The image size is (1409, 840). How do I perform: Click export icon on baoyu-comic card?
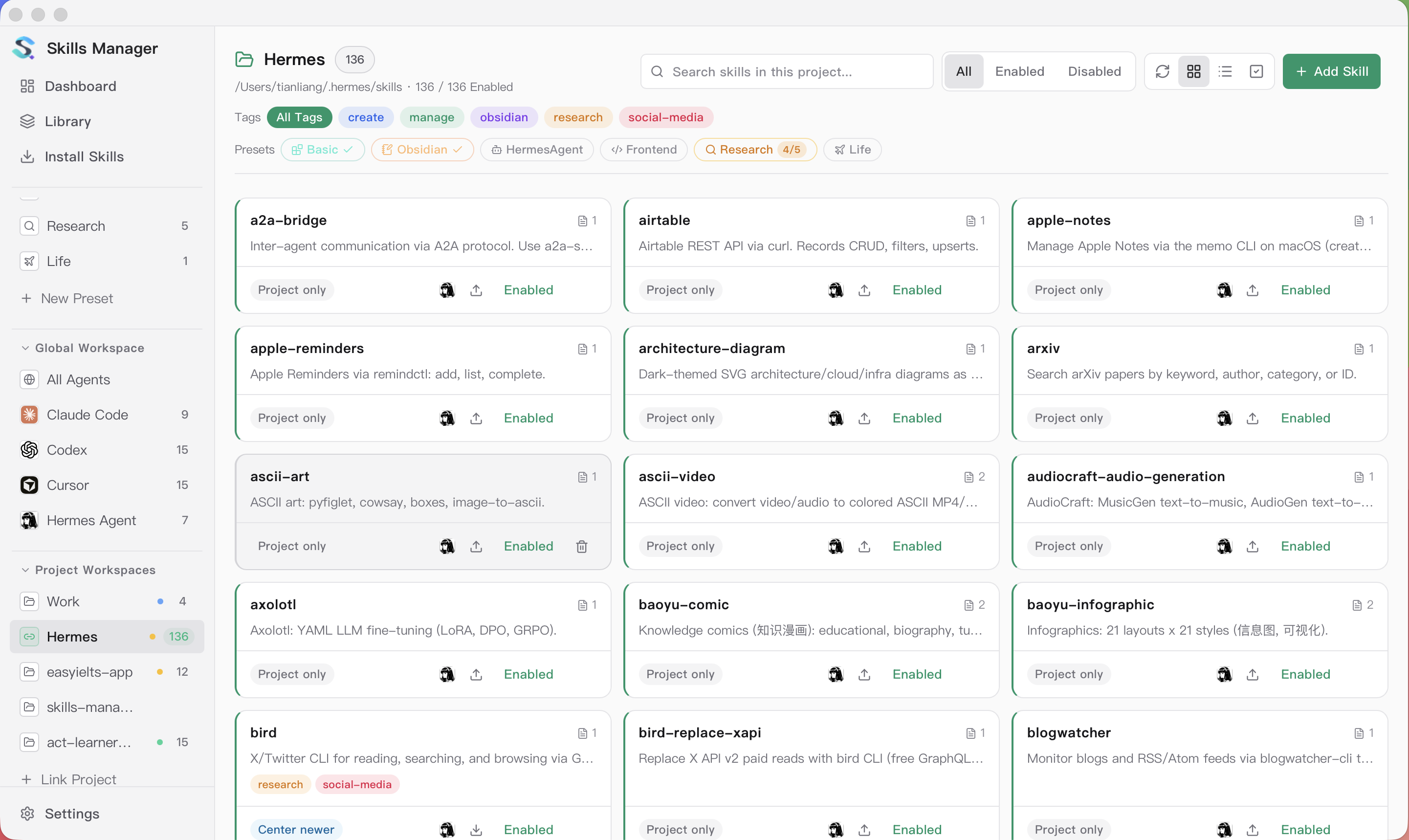(x=865, y=674)
